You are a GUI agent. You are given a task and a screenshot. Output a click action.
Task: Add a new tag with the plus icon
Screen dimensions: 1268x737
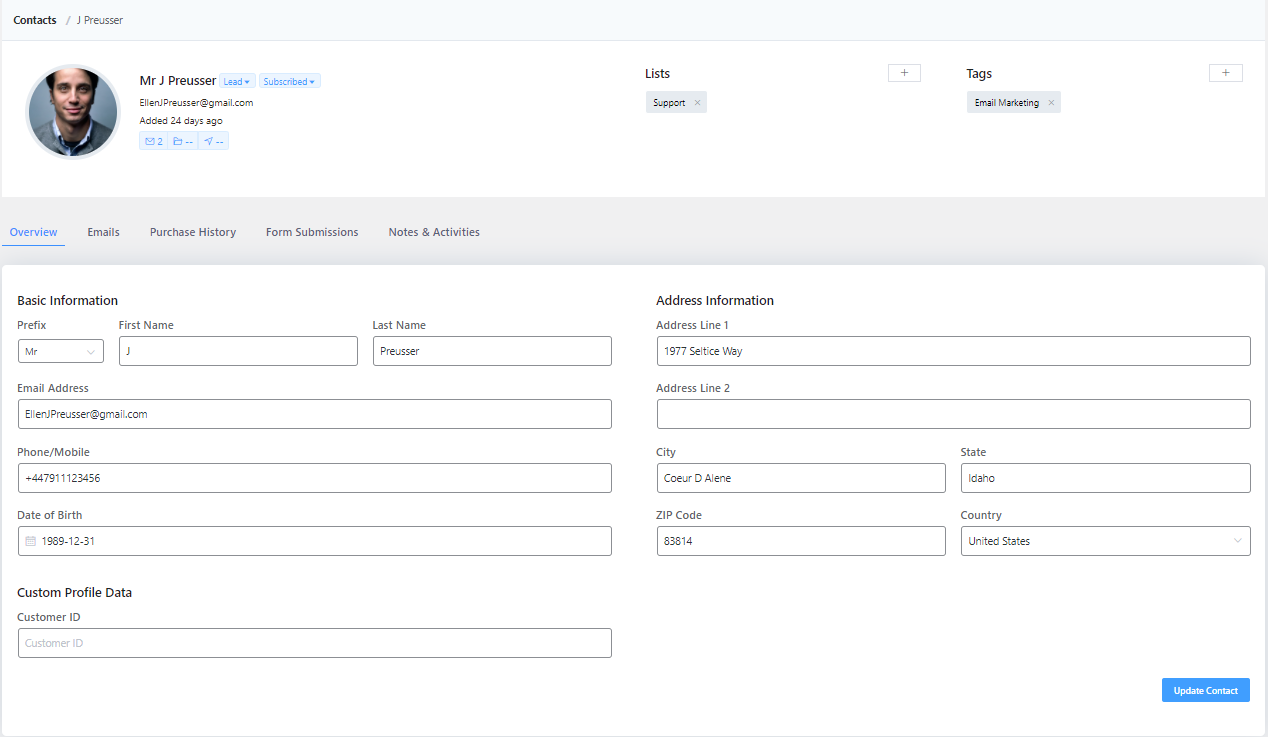tap(1225, 72)
